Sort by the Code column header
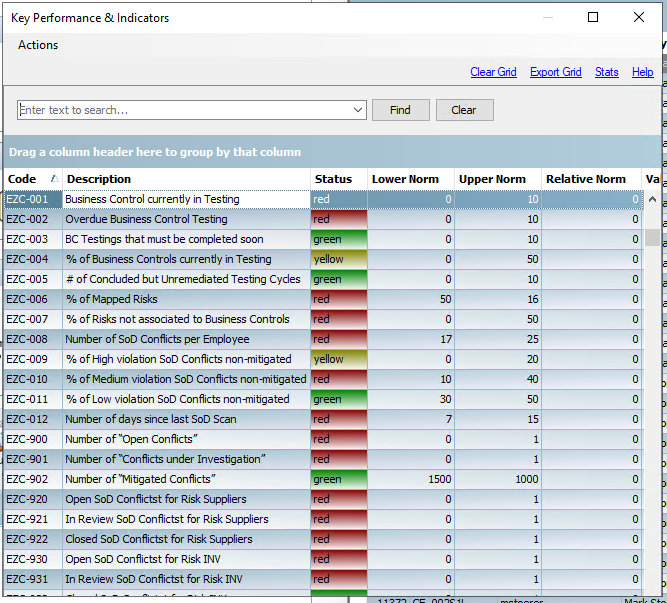Viewport: 667px width, 603px height. (x=22, y=179)
